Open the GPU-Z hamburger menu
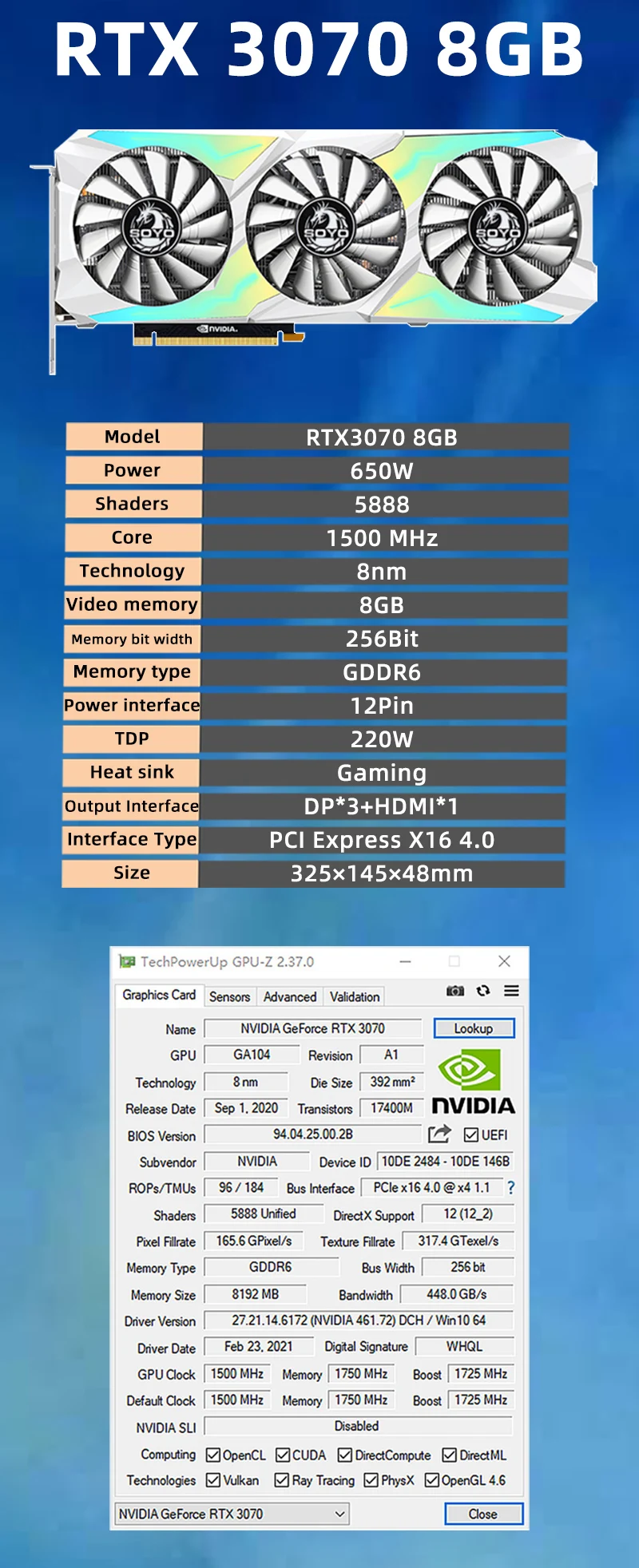Image resolution: width=639 pixels, height=1568 pixels. (x=511, y=991)
